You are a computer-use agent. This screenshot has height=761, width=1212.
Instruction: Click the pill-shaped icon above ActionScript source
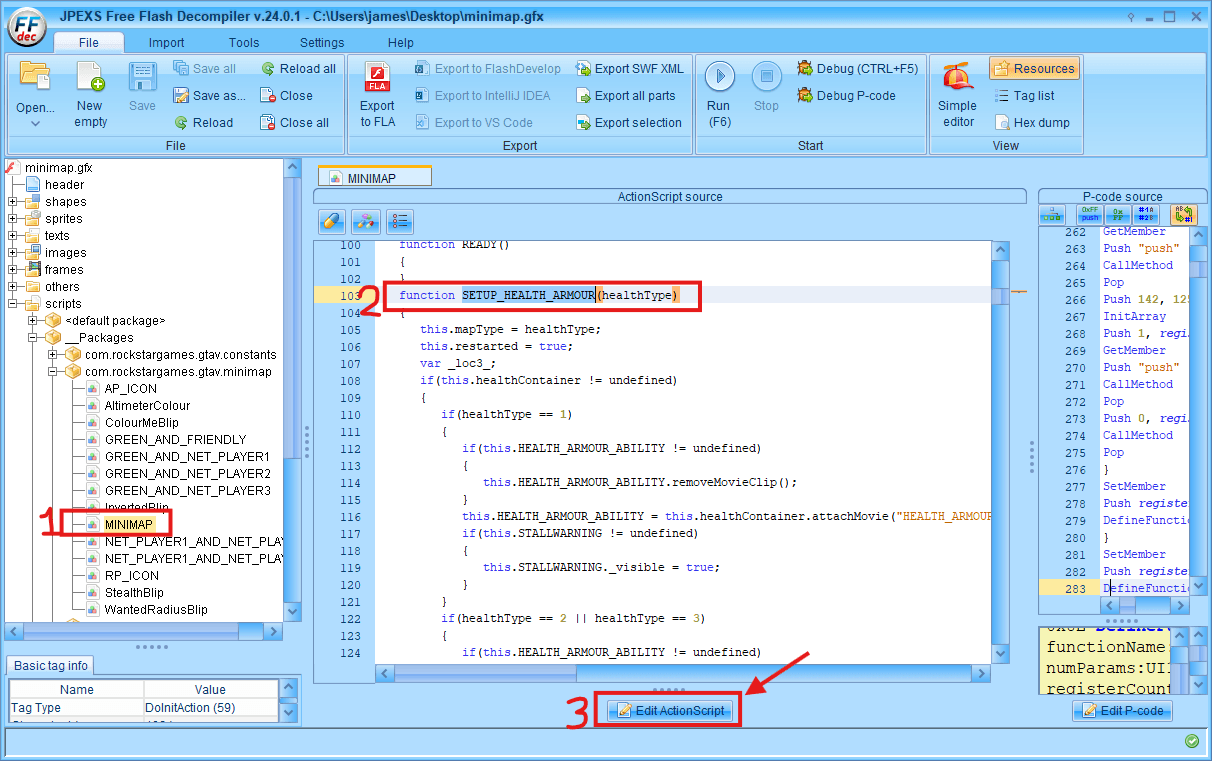point(333,221)
